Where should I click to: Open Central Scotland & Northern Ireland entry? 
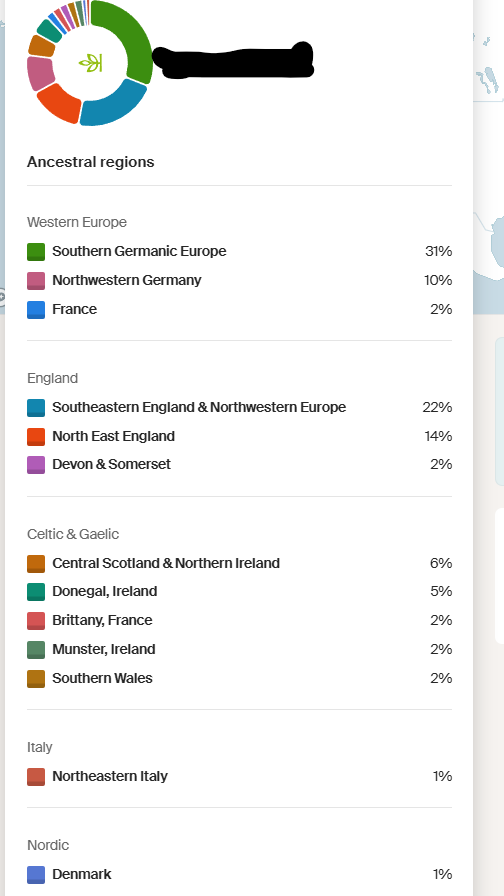[x=239, y=563]
